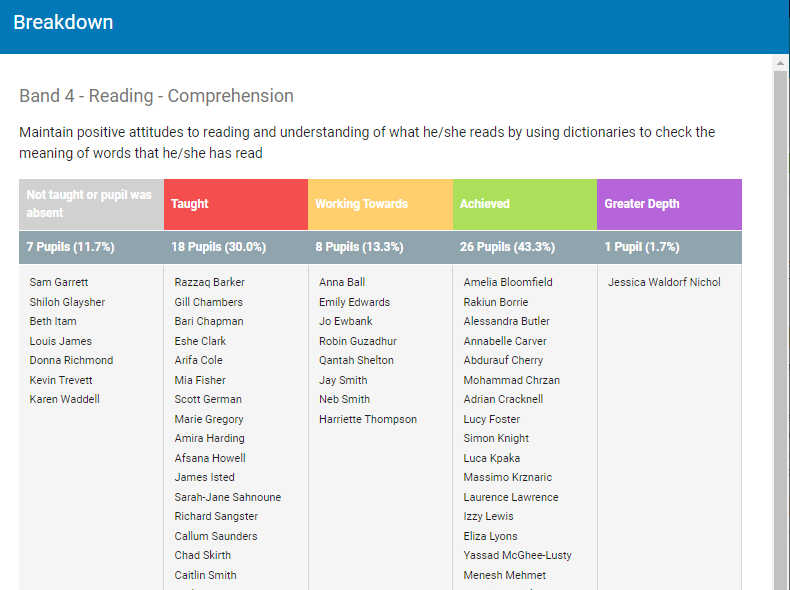Select pupil Shiloh Glaysher
Viewport: 790px width, 590px height.
pyautogui.click(x=67, y=302)
